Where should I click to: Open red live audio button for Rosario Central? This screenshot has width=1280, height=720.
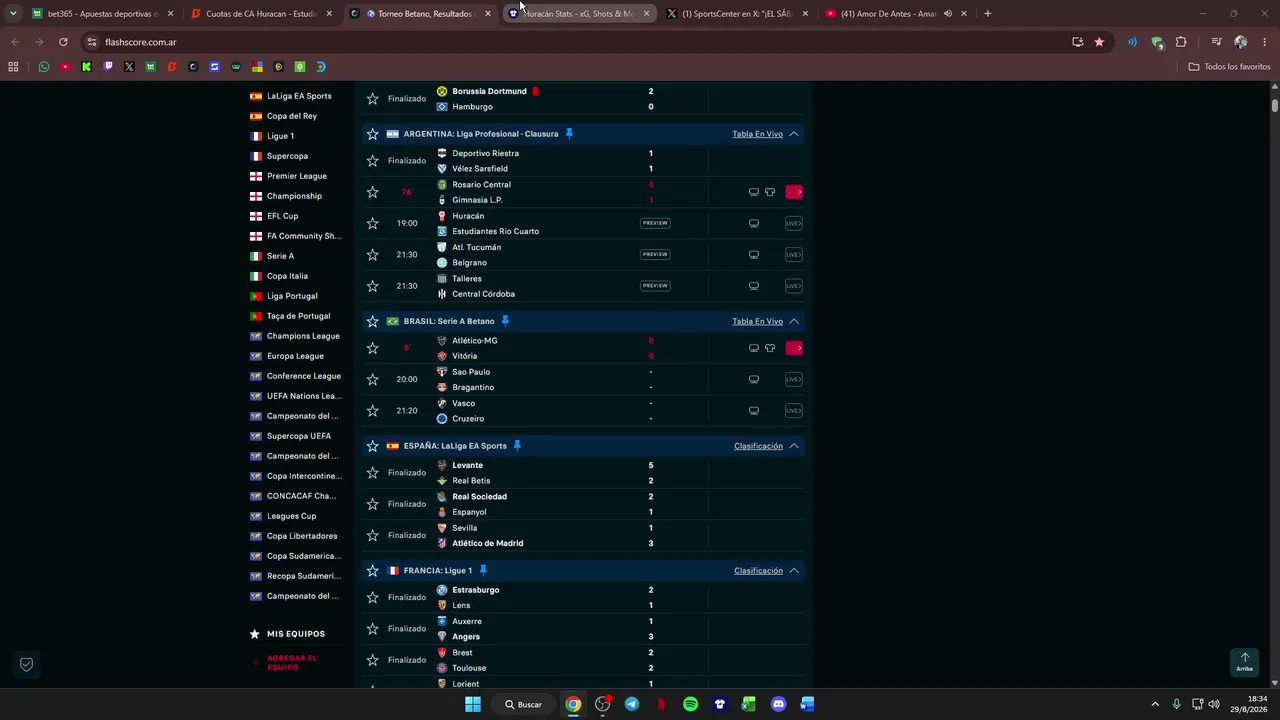click(794, 192)
